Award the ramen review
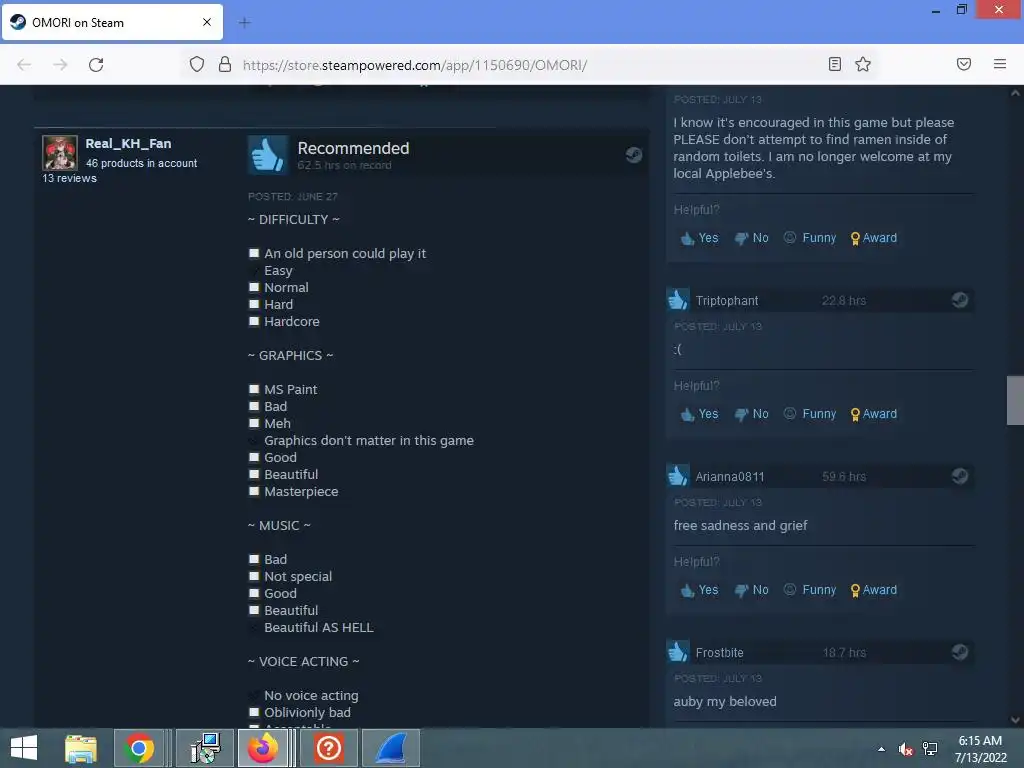The height and width of the screenshot is (768, 1024). tap(874, 238)
